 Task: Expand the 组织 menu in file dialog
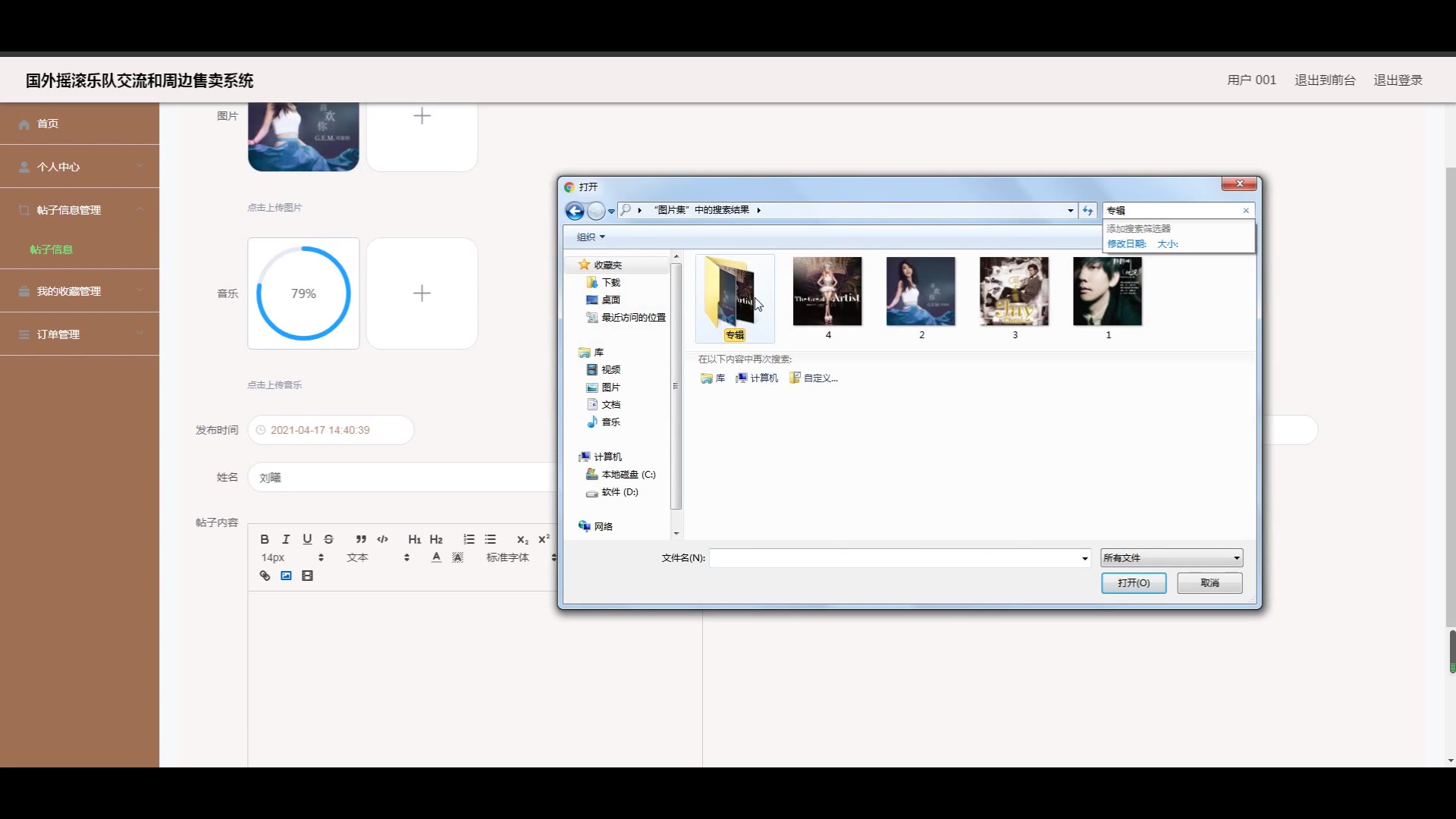(x=591, y=237)
